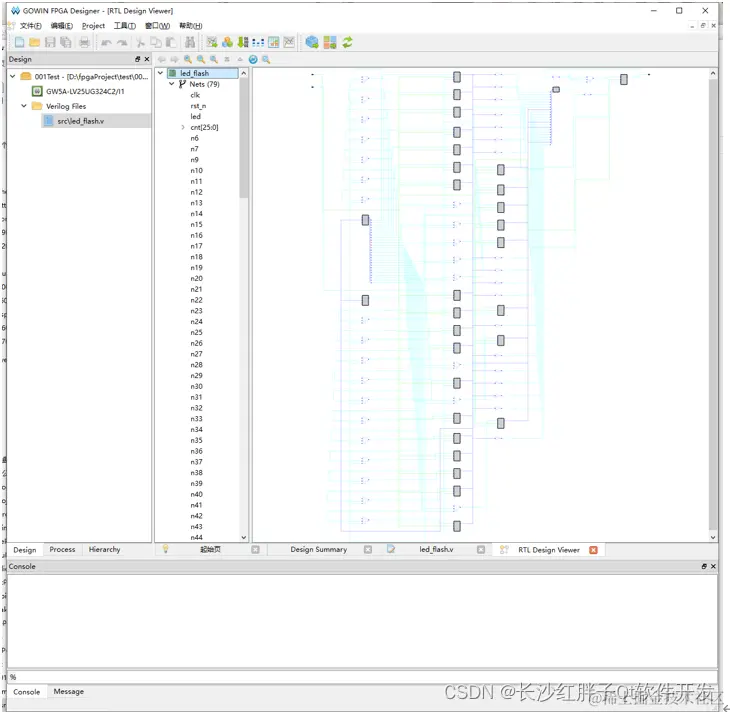Click the net list vertical scrollbar thumb
This screenshot has height=712, width=730.
(243, 137)
